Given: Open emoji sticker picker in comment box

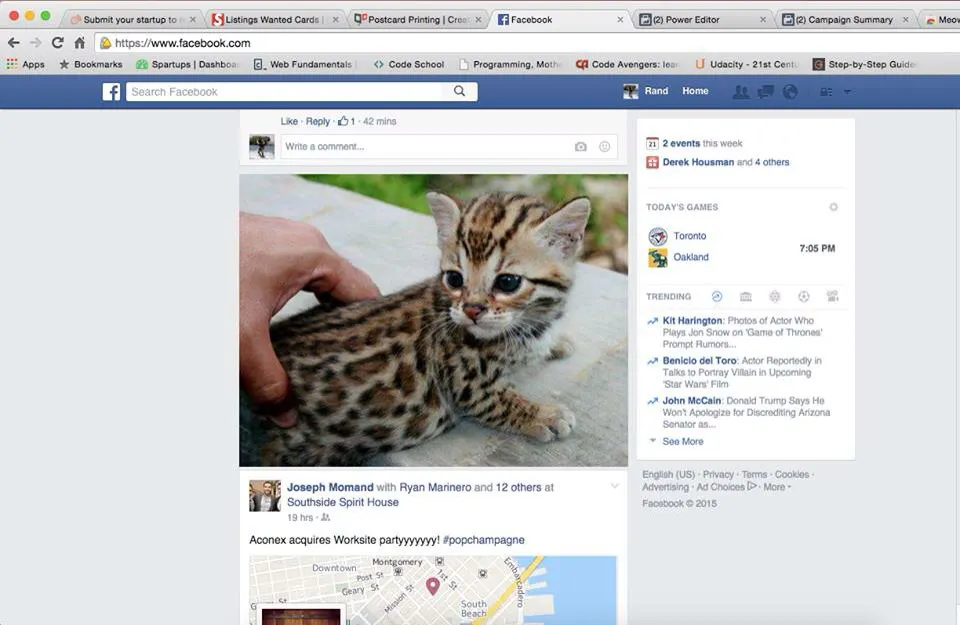Looking at the screenshot, I should coord(604,147).
